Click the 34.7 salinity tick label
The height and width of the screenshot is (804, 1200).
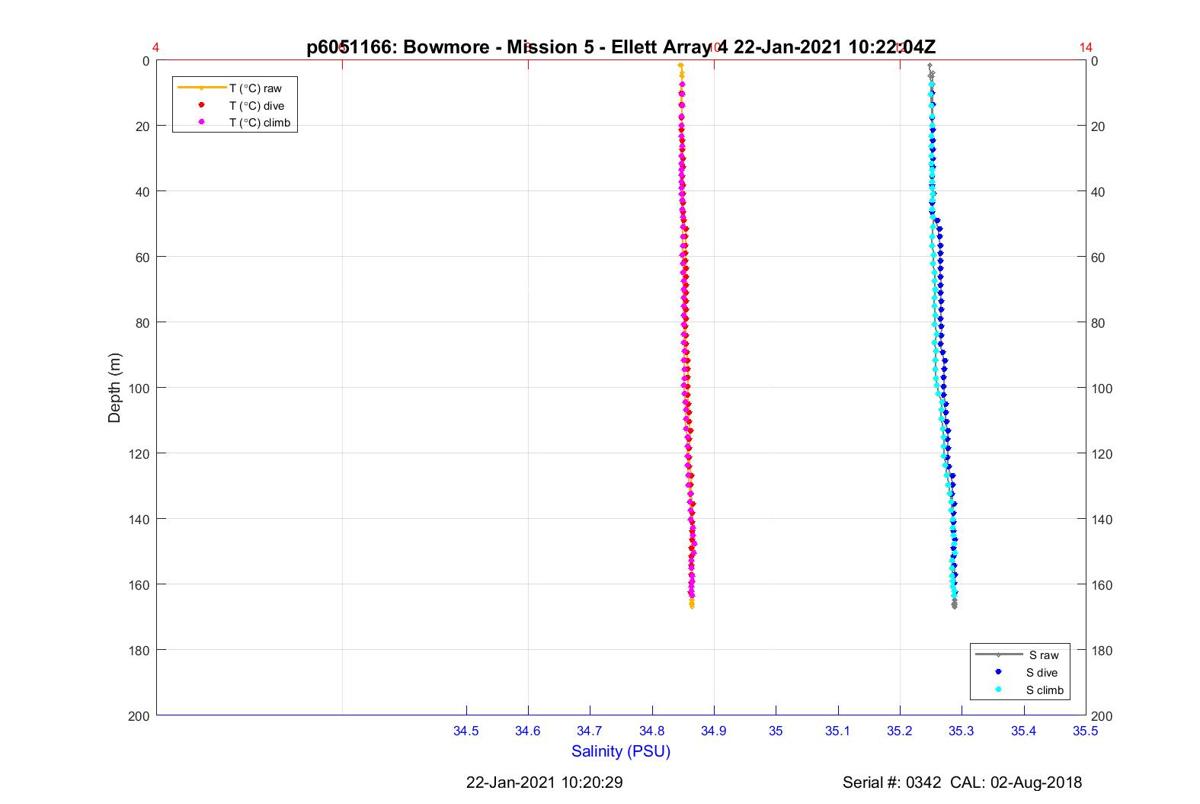point(590,732)
